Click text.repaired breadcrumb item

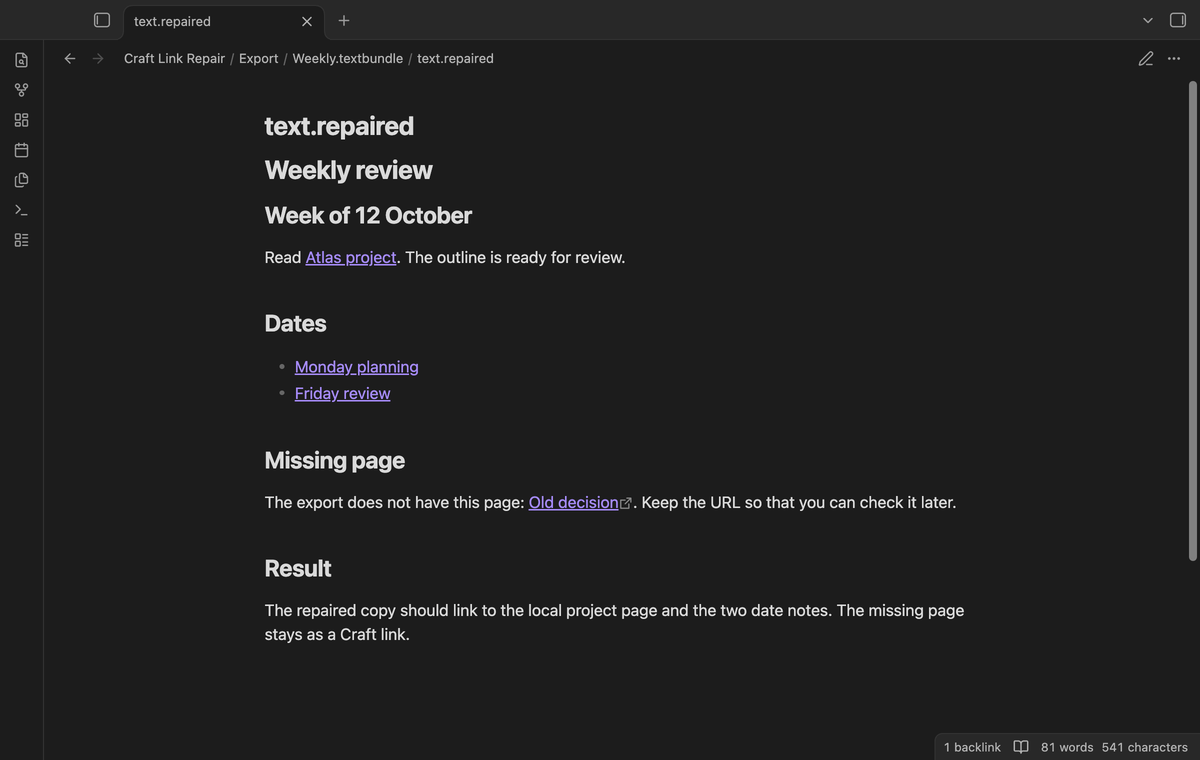455,59
